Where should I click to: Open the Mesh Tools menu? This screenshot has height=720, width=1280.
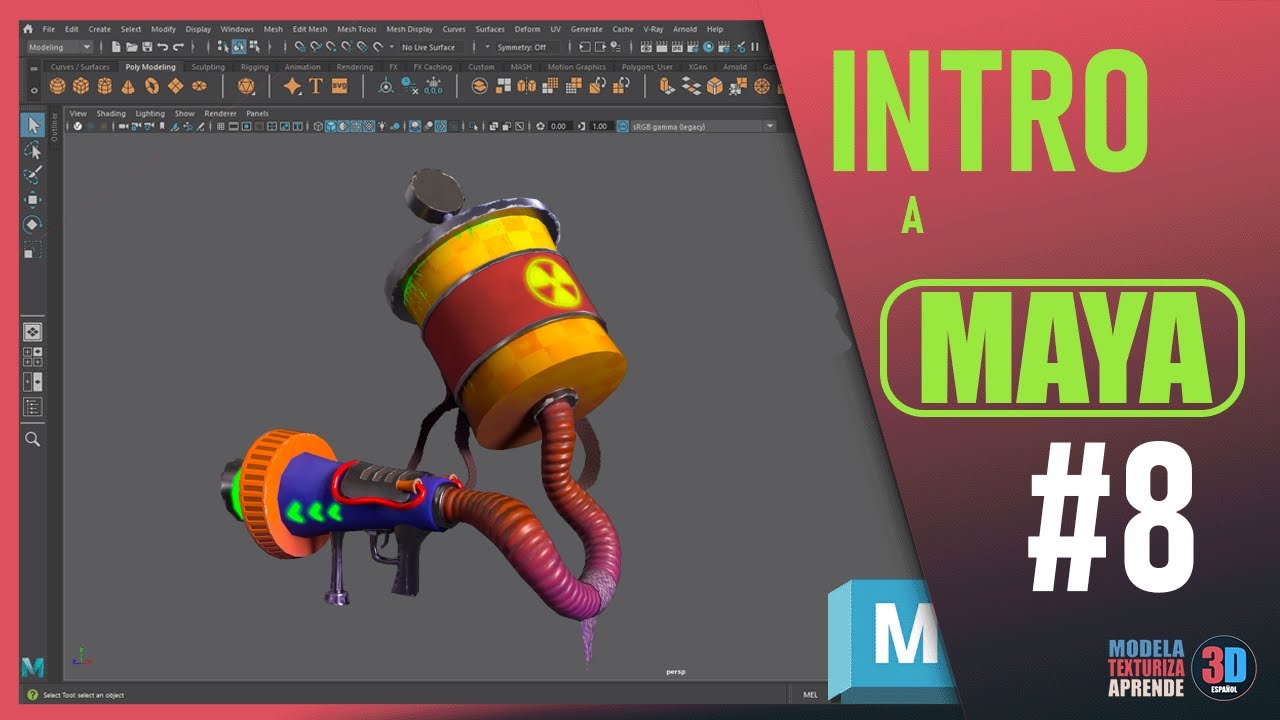pyautogui.click(x=357, y=29)
